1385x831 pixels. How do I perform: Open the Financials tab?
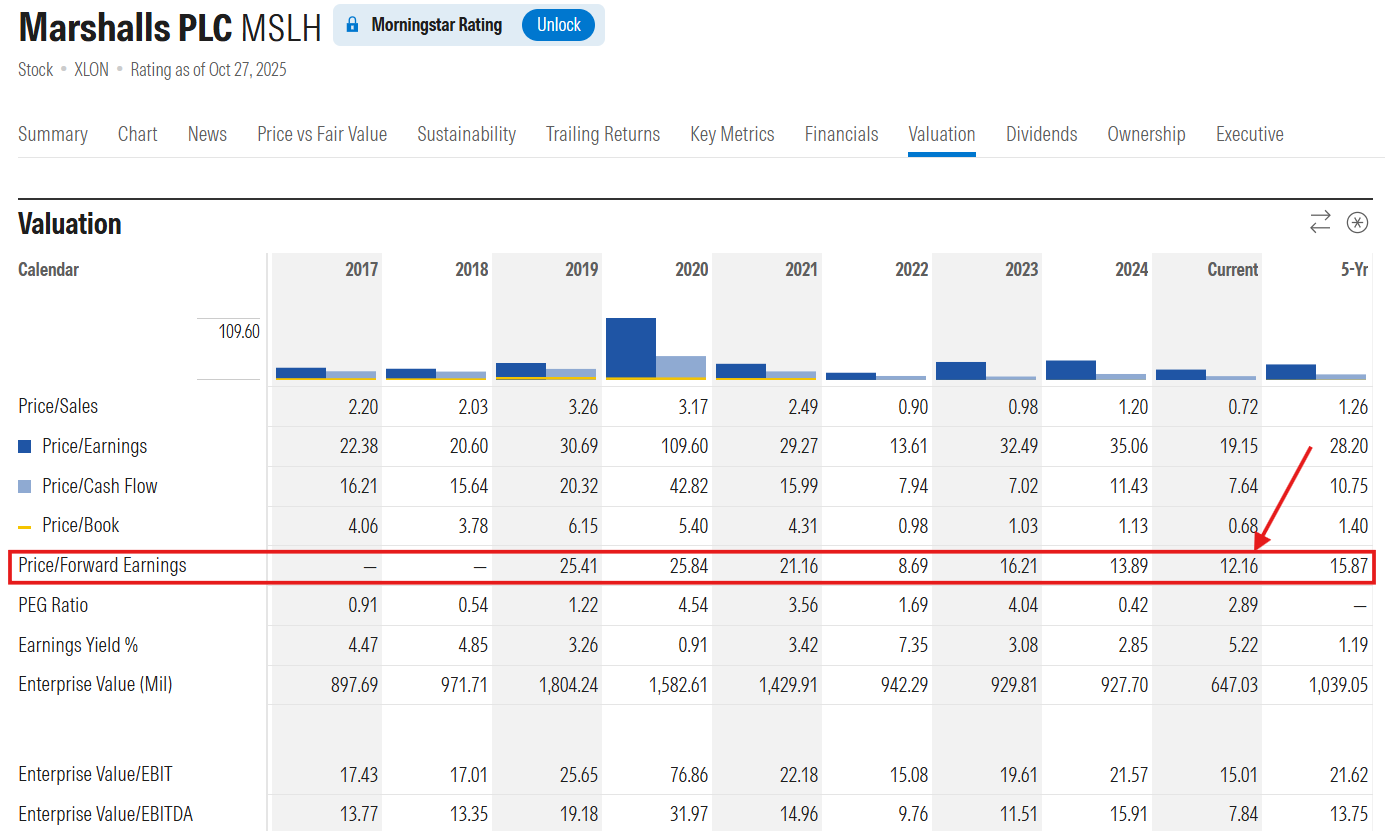coord(841,134)
